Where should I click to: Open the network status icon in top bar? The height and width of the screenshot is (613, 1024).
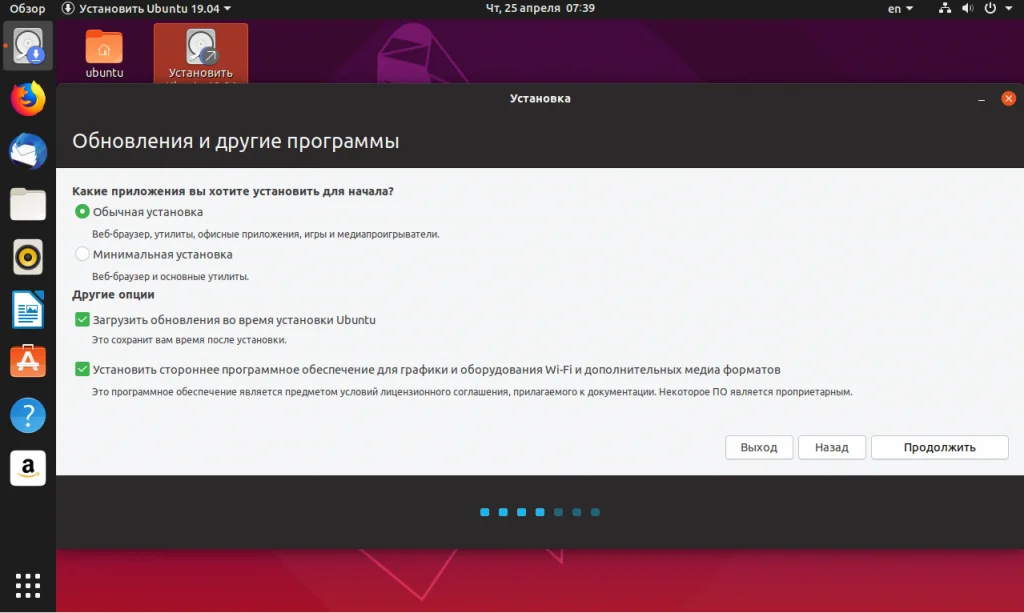pos(944,8)
